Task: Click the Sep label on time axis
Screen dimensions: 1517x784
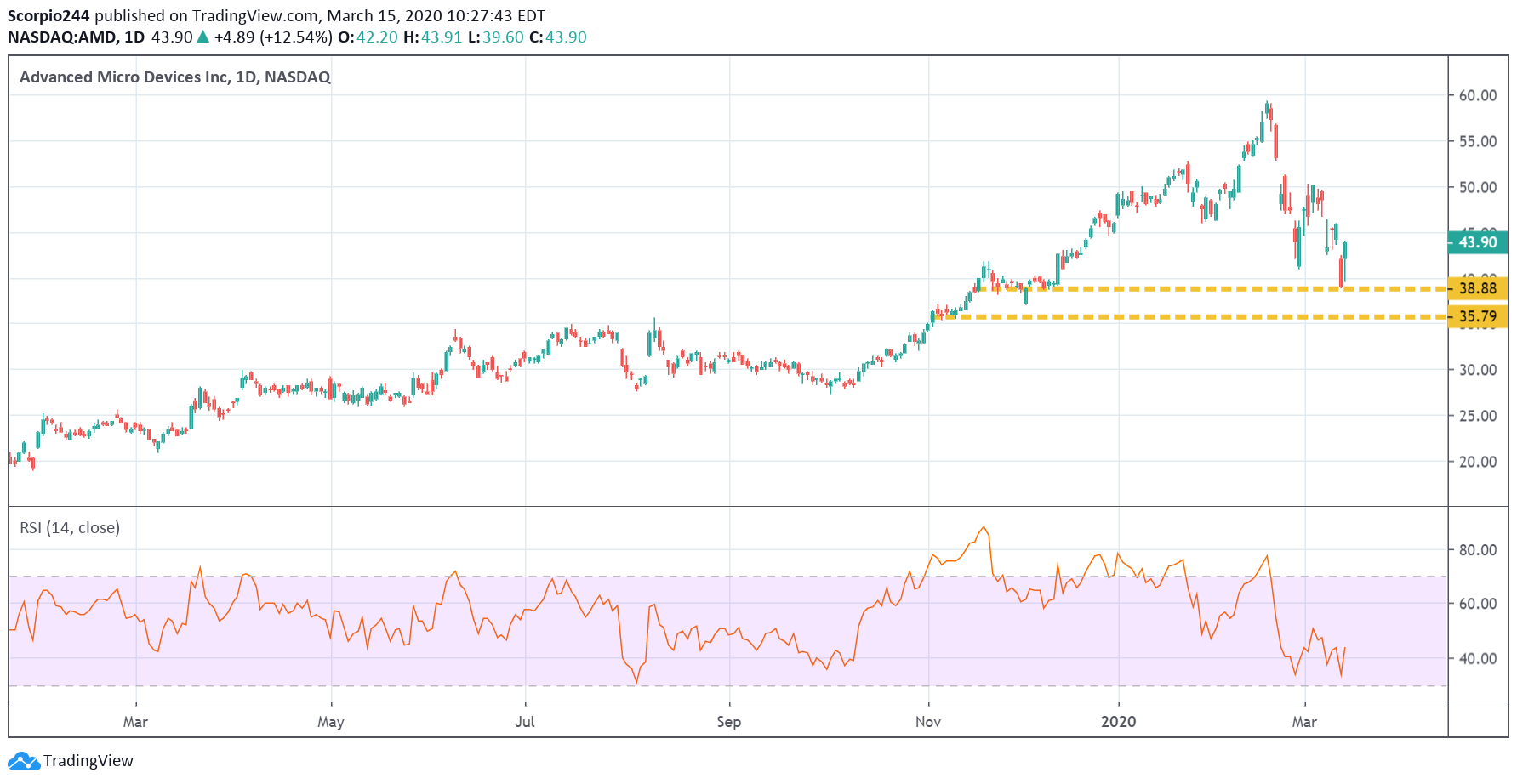Action: [729, 722]
